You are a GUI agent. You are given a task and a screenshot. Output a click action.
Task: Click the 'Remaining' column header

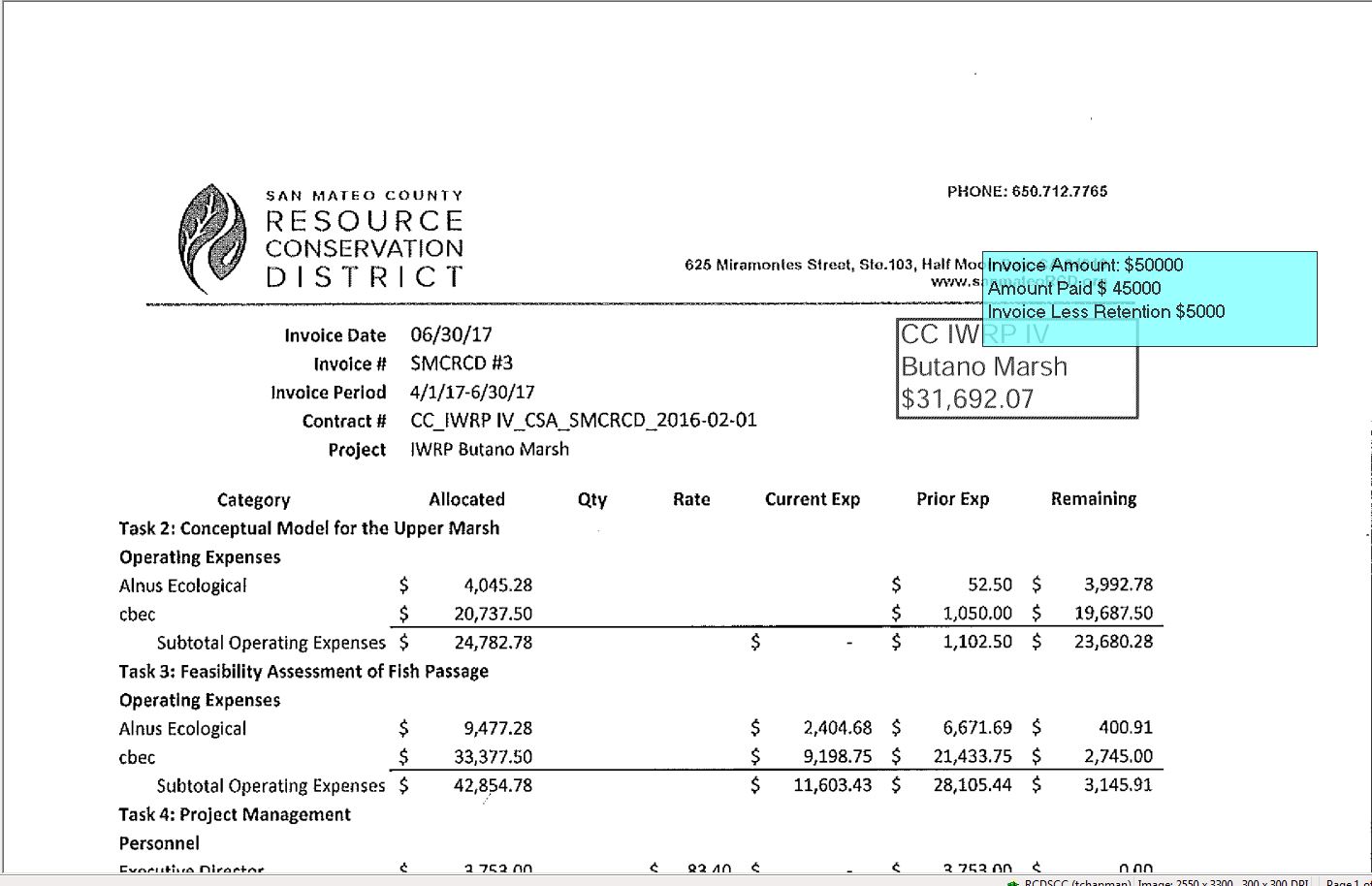1094,499
